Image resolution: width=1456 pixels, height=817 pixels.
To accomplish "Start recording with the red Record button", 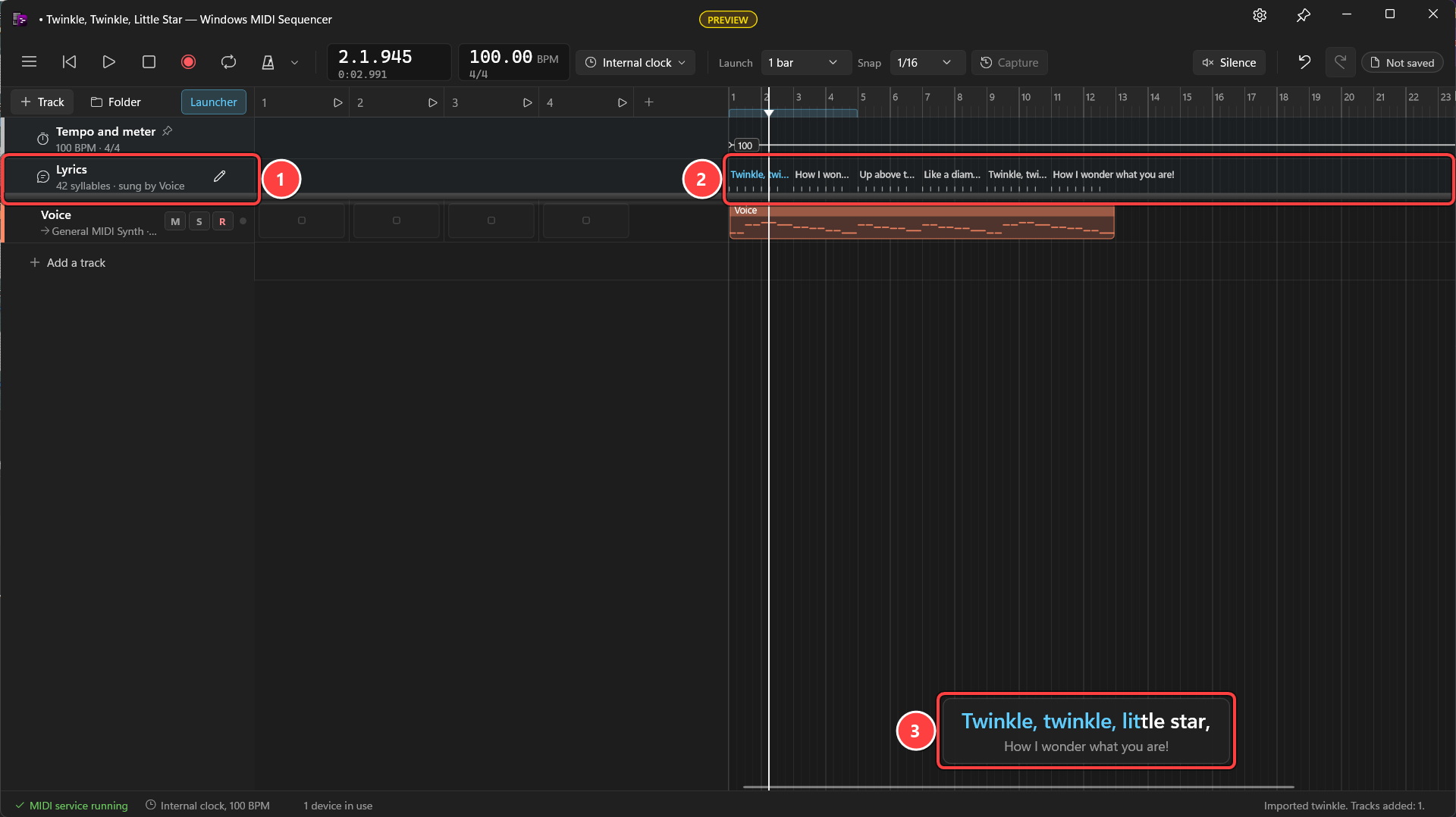I will 188,62.
